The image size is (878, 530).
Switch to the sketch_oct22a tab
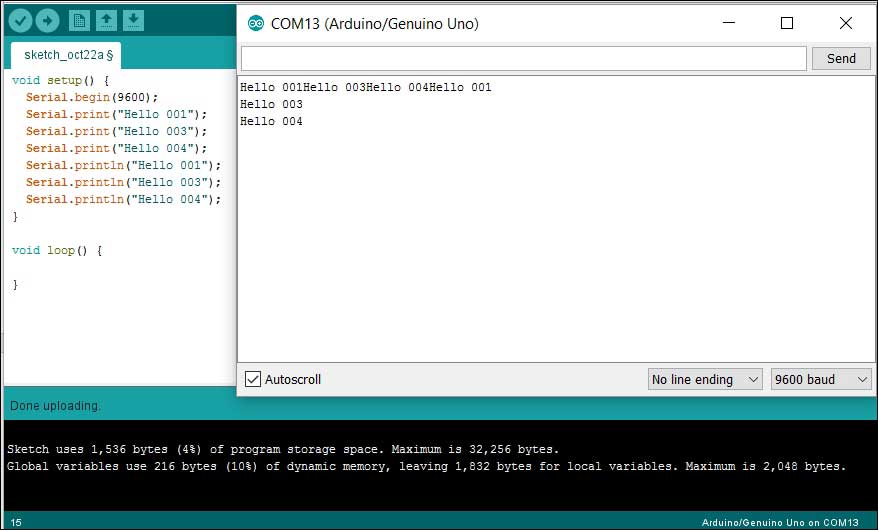(68, 54)
